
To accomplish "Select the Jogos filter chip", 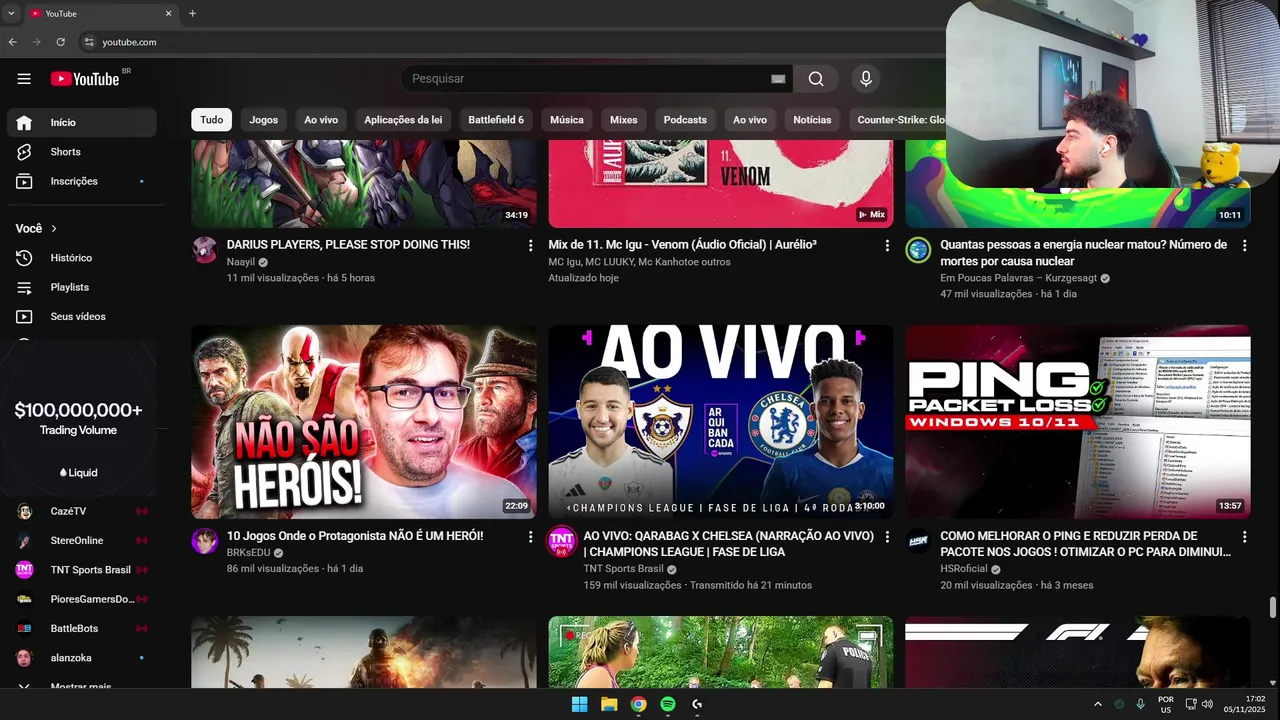I will (264, 120).
